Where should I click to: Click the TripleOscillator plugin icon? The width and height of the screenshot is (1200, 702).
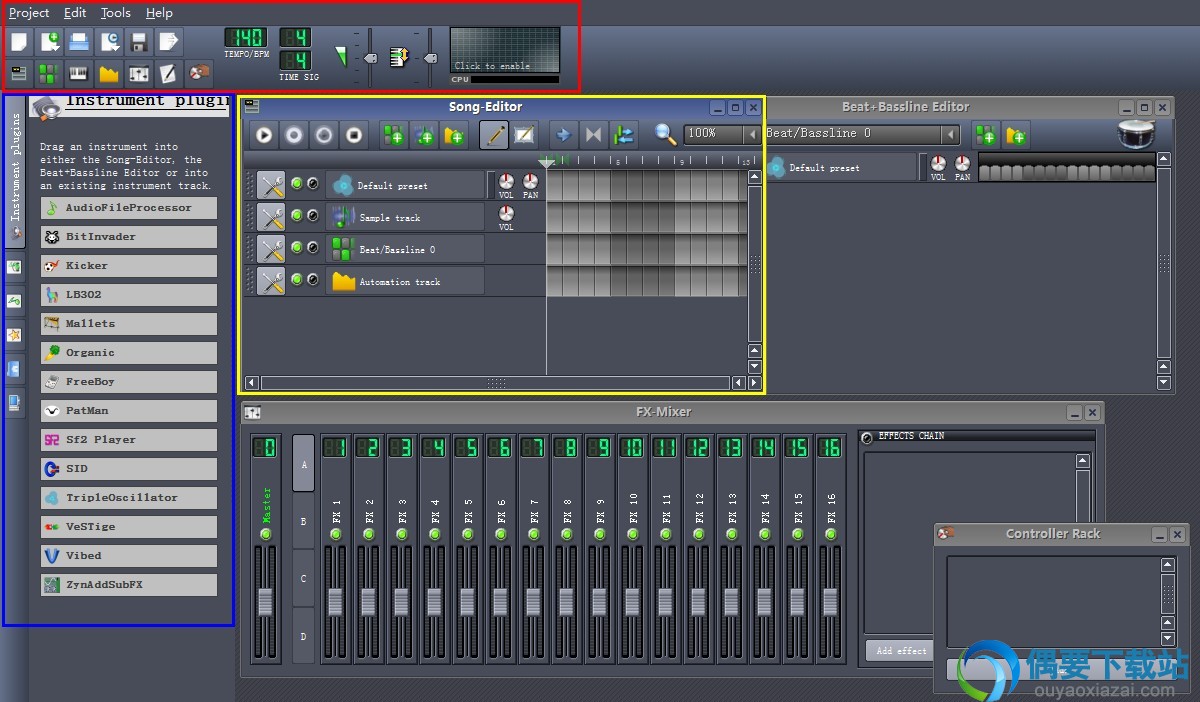[x=52, y=498]
